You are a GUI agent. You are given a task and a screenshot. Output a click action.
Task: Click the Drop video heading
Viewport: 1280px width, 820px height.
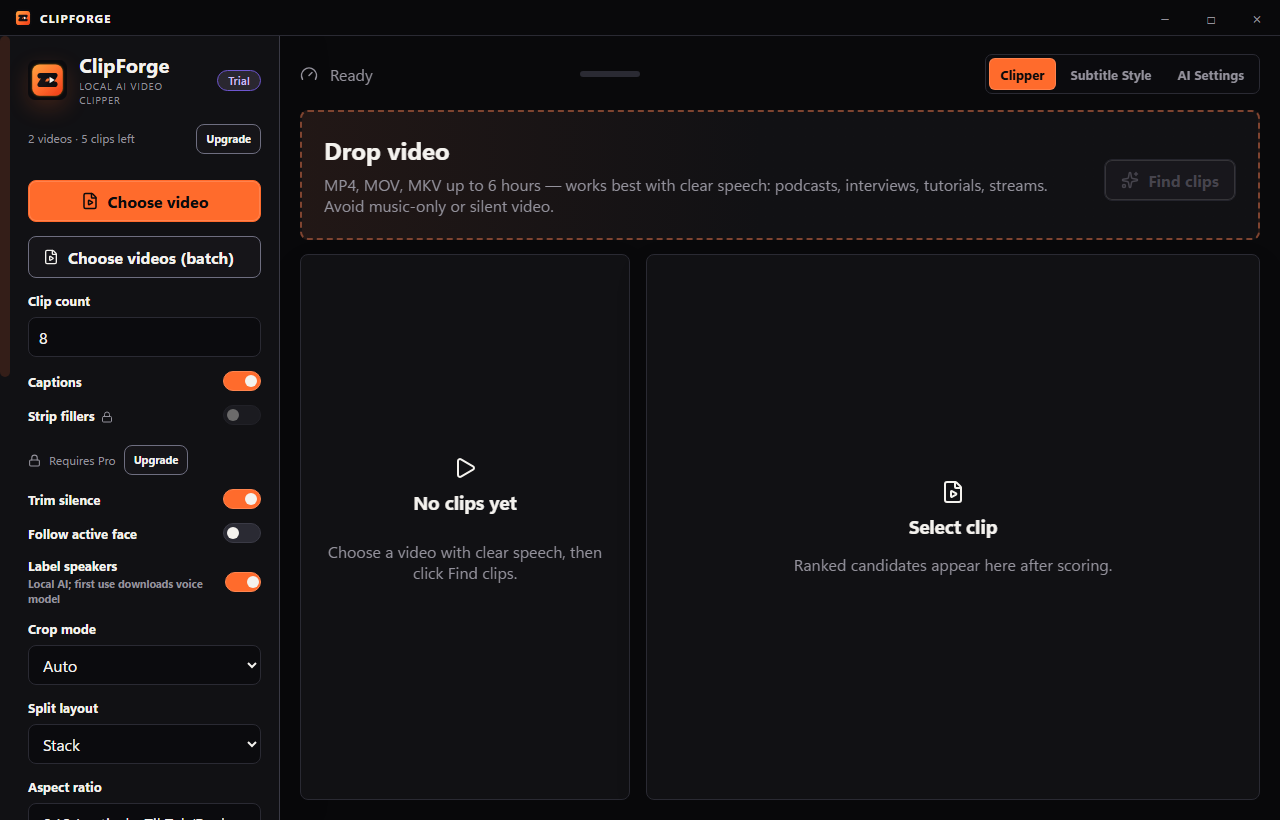click(x=387, y=152)
